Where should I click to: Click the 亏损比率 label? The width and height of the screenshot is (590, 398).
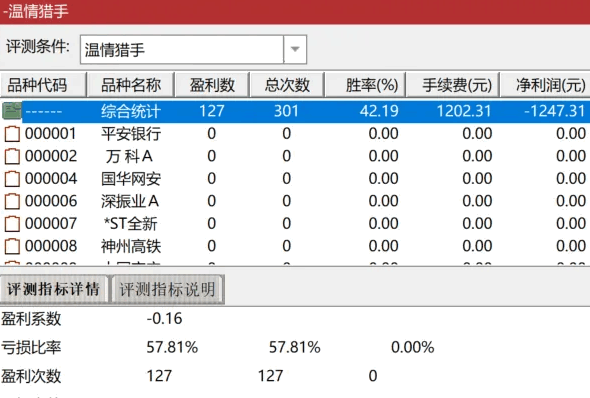(31, 347)
